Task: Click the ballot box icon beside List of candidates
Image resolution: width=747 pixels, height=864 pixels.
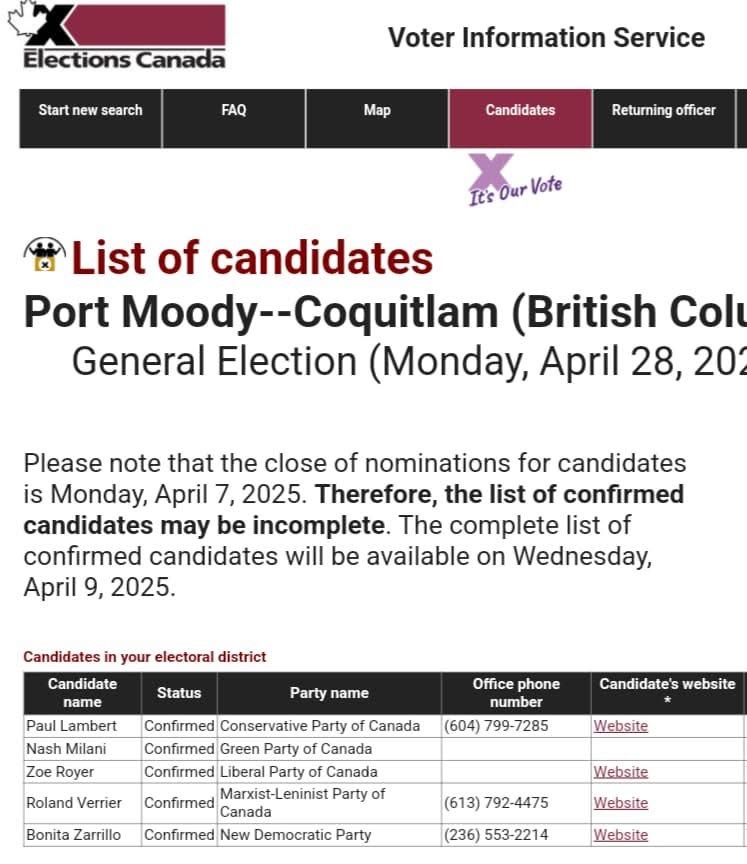Action: [x=45, y=255]
